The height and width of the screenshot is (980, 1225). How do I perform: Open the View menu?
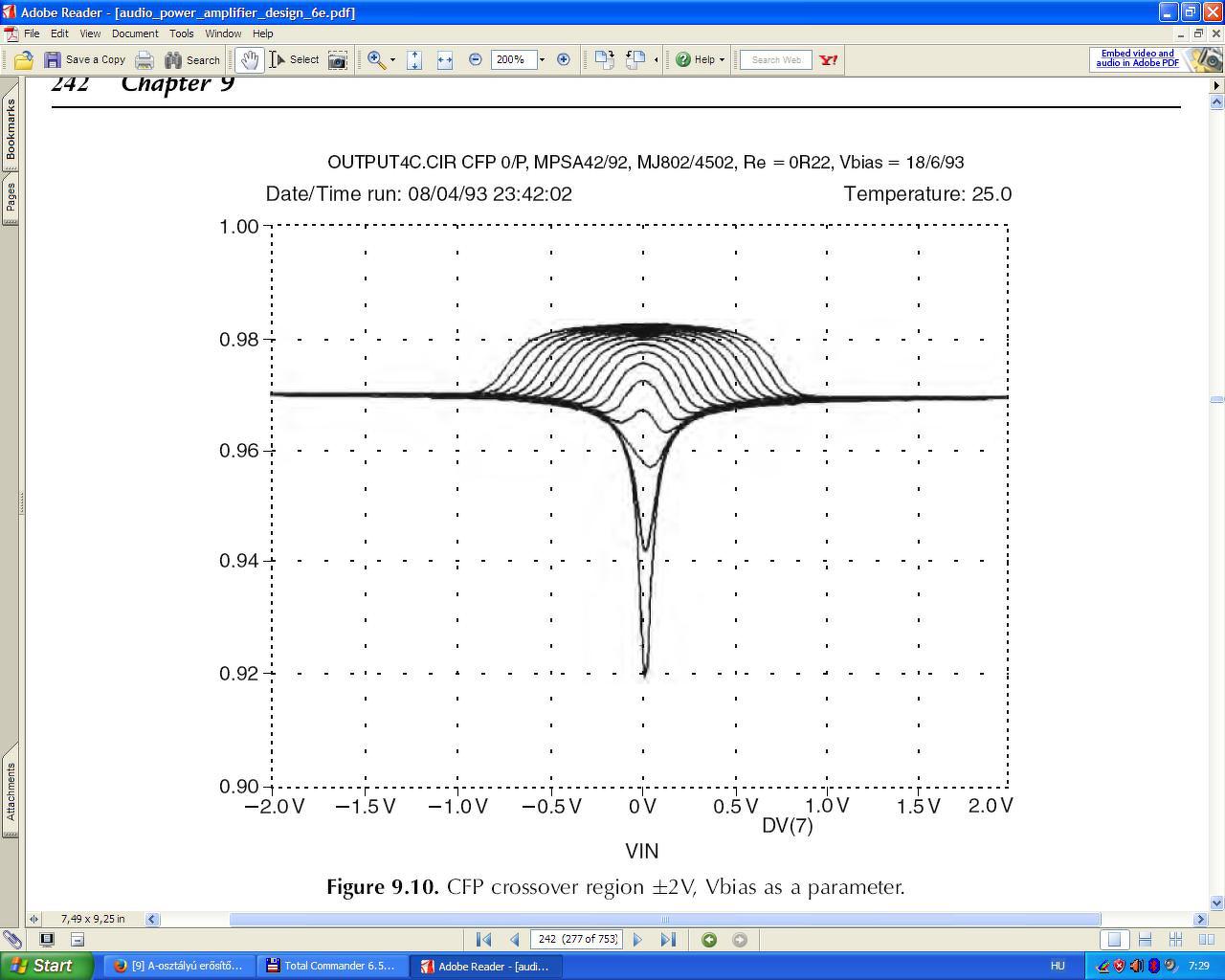pyautogui.click(x=90, y=33)
